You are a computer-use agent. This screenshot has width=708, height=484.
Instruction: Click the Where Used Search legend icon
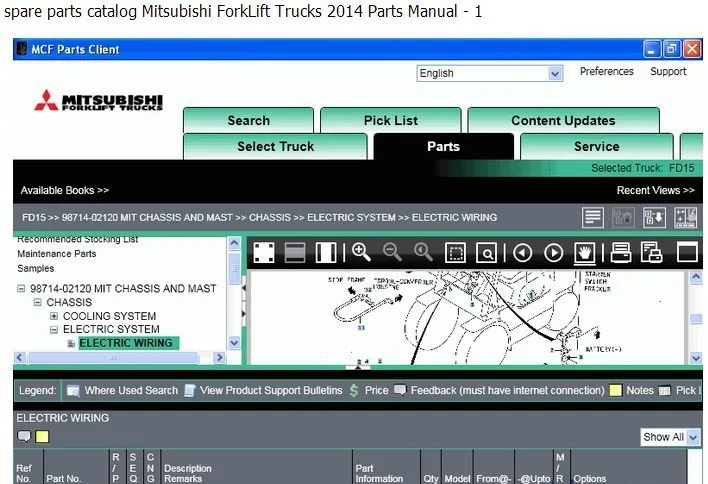[x=73, y=391]
